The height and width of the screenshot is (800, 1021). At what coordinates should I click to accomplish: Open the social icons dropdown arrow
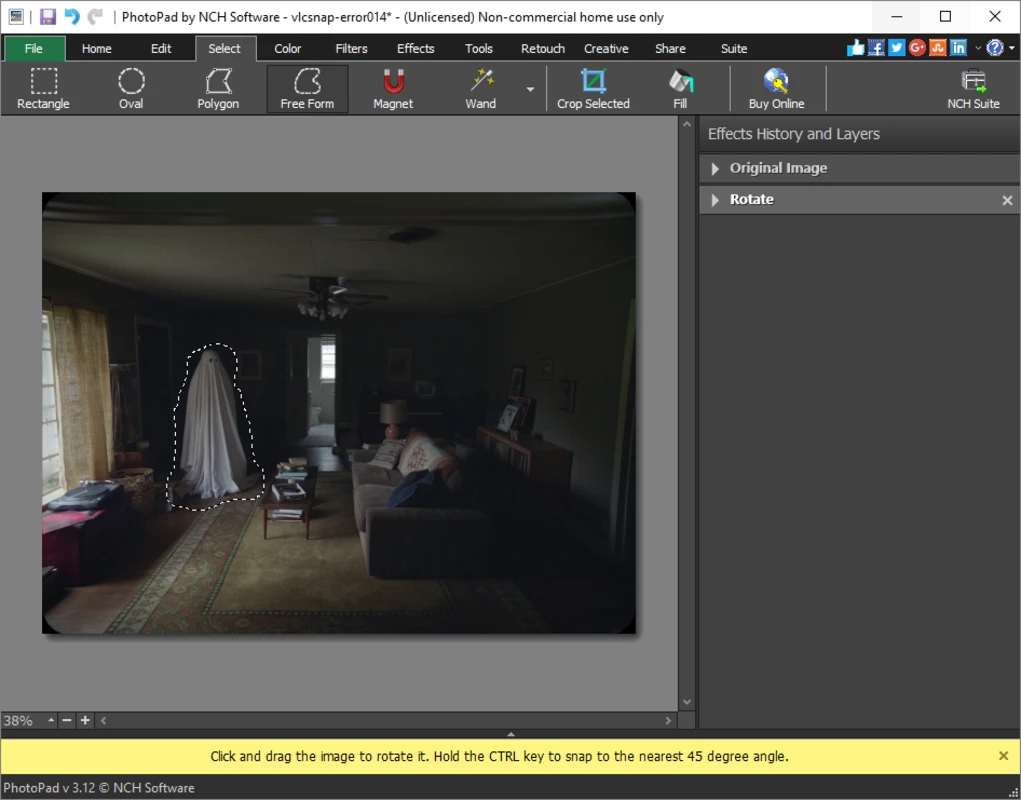point(977,48)
